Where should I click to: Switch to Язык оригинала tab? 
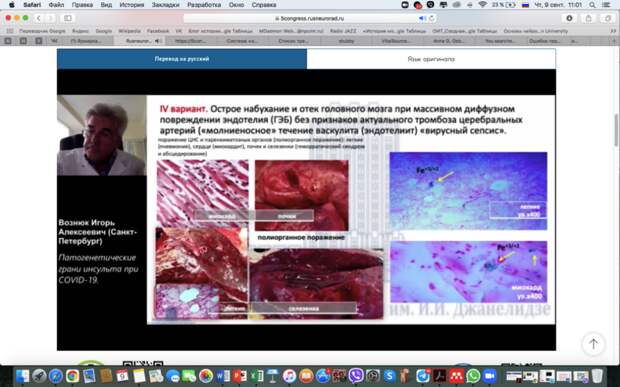431,59
